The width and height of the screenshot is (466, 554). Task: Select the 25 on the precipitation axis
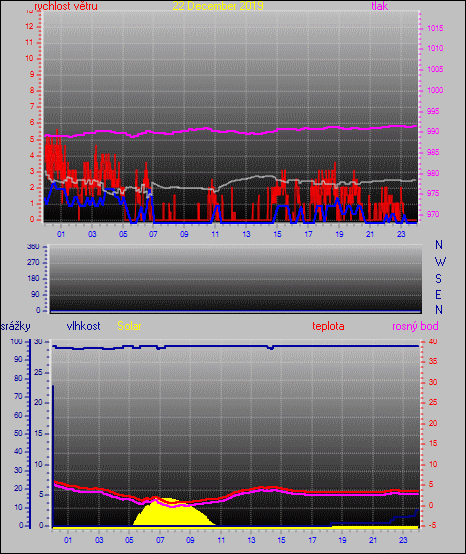[38, 372]
